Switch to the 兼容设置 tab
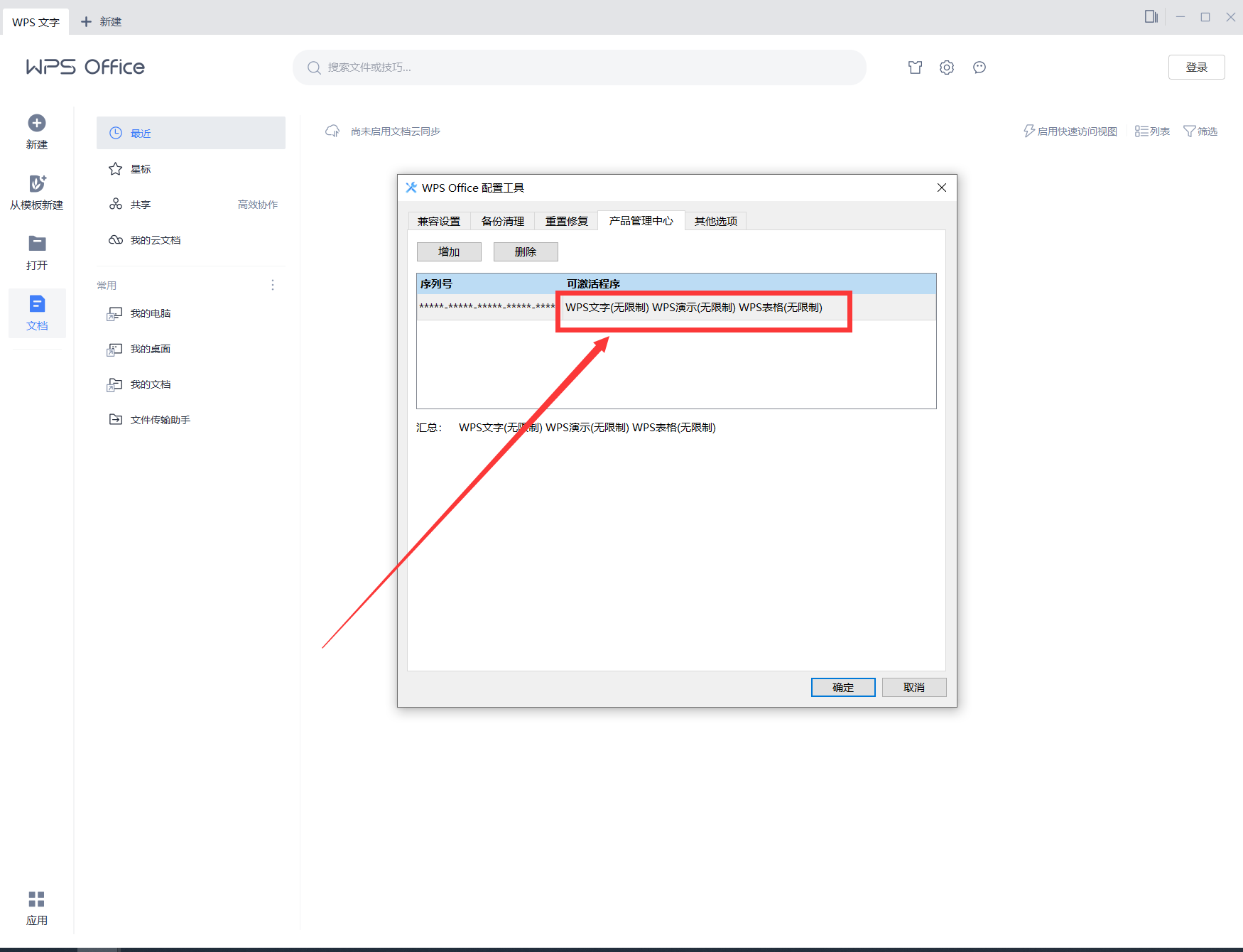The width and height of the screenshot is (1243, 952). point(439,222)
